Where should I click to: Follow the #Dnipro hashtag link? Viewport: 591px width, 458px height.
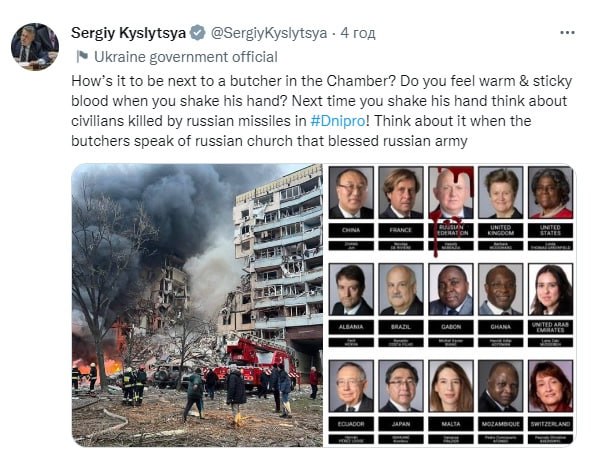(x=338, y=121)
